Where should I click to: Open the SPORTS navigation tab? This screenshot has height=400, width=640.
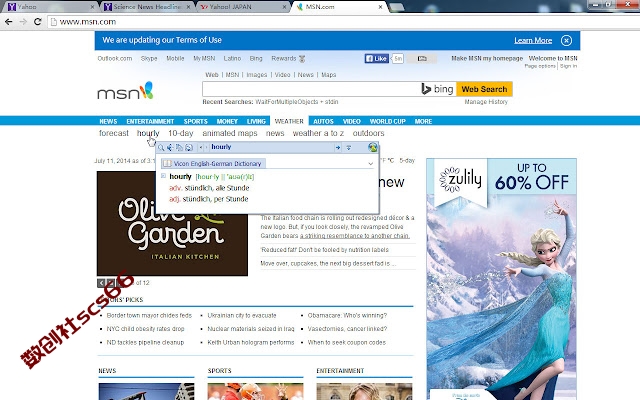click(x=196, y=121)
